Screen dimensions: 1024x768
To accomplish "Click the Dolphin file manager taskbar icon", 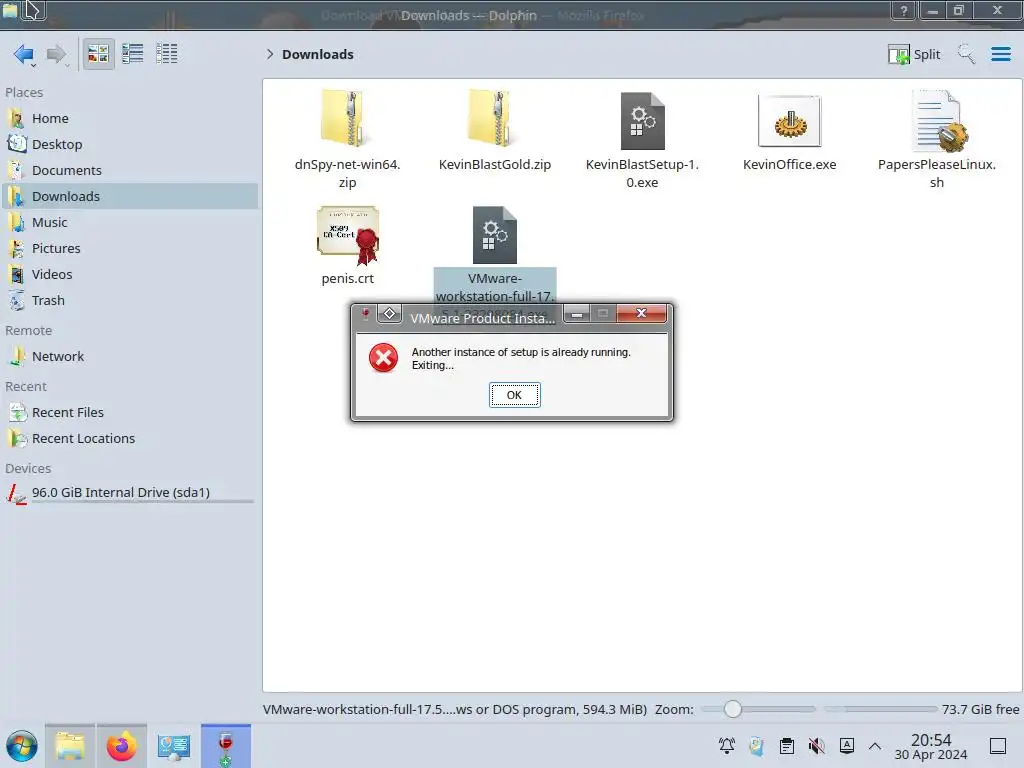I will [70, 746].
